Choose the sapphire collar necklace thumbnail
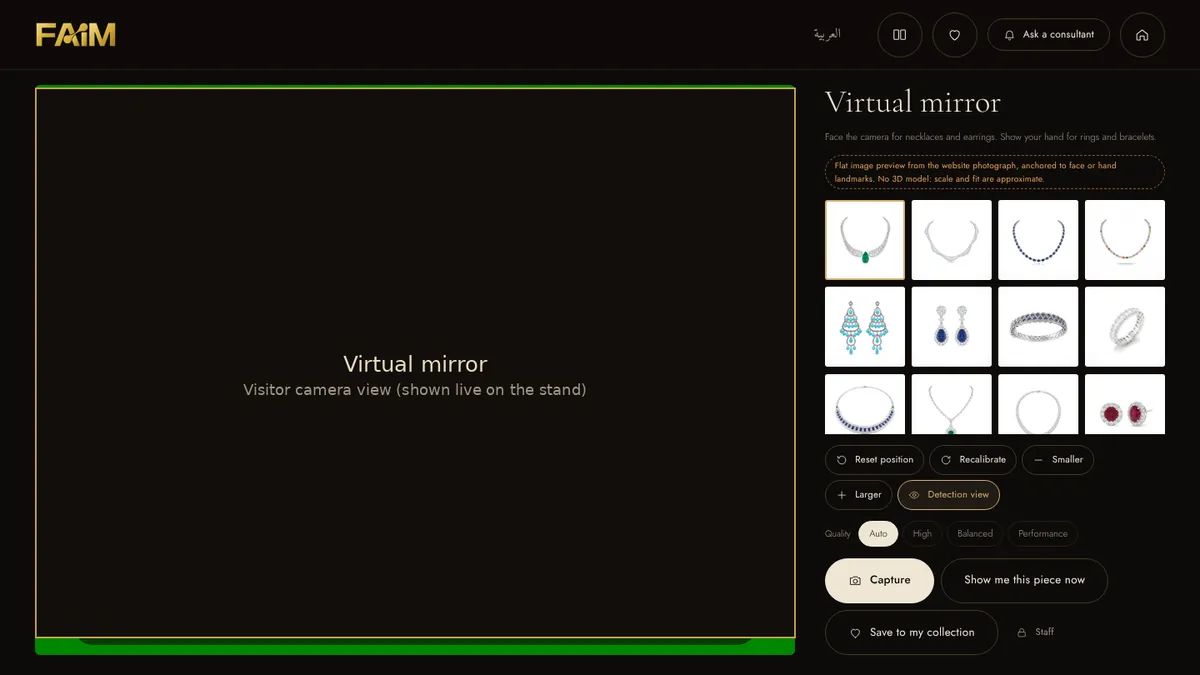The image size is (1200, 675). 865,404
